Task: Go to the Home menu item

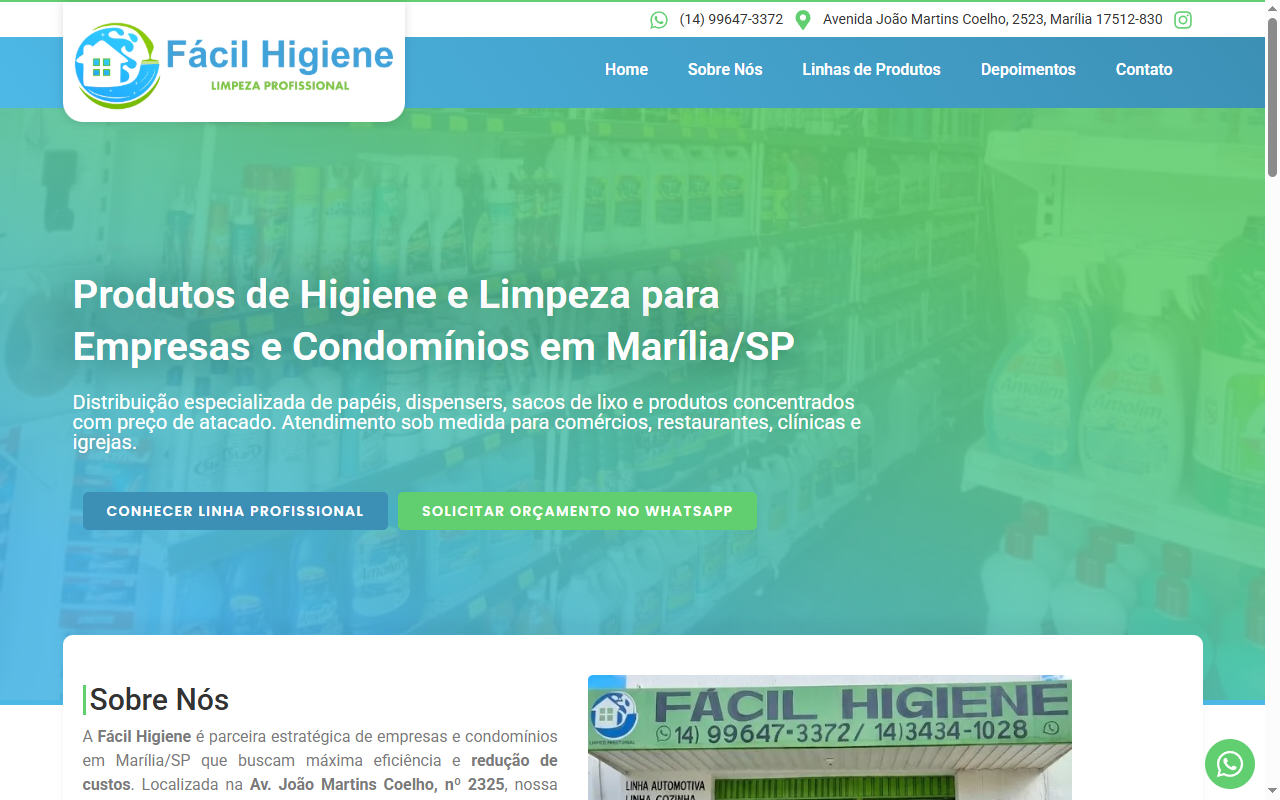Action: pos(626,70)
